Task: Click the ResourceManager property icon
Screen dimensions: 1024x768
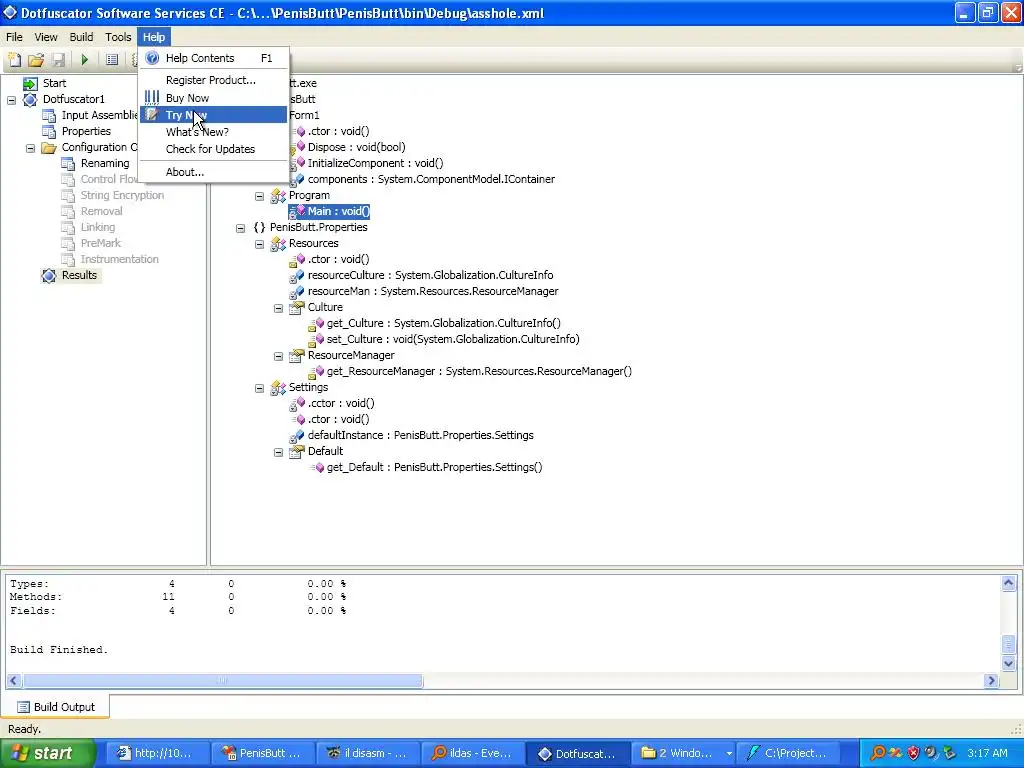Action: (297, 356)
